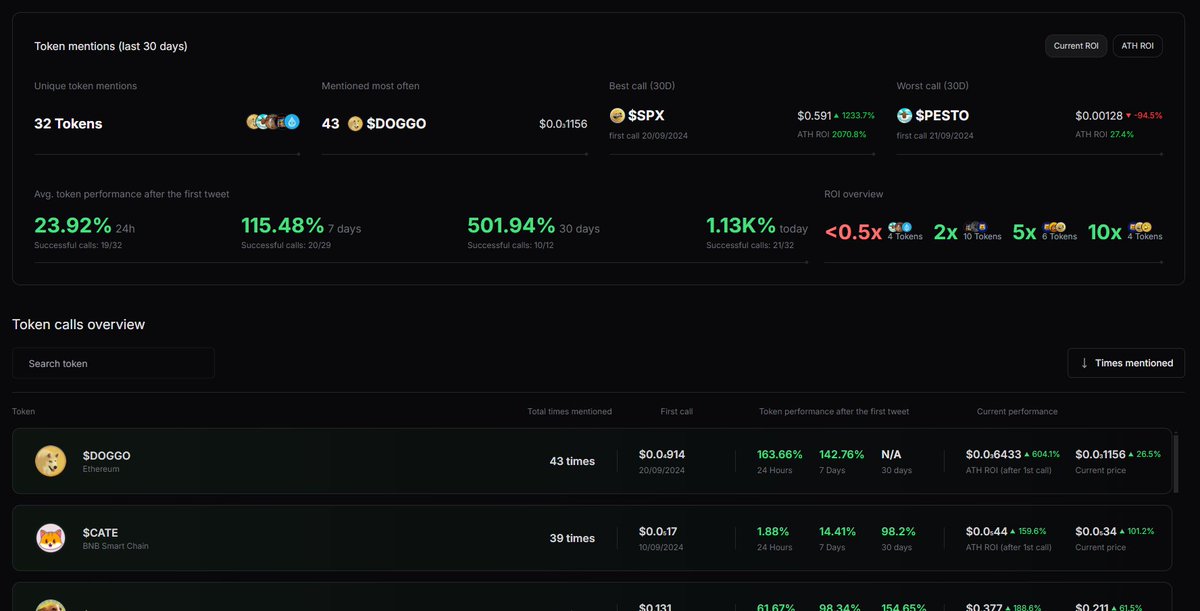Click $DOGGO in the Mentioned most often card

click(x=397, y=124)
